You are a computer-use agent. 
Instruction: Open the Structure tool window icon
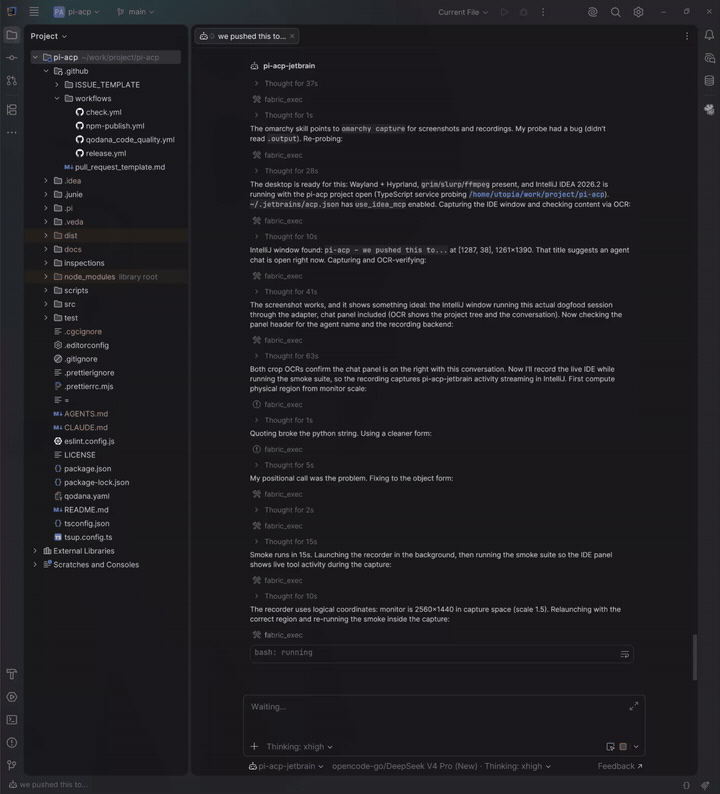pos(12,110)
